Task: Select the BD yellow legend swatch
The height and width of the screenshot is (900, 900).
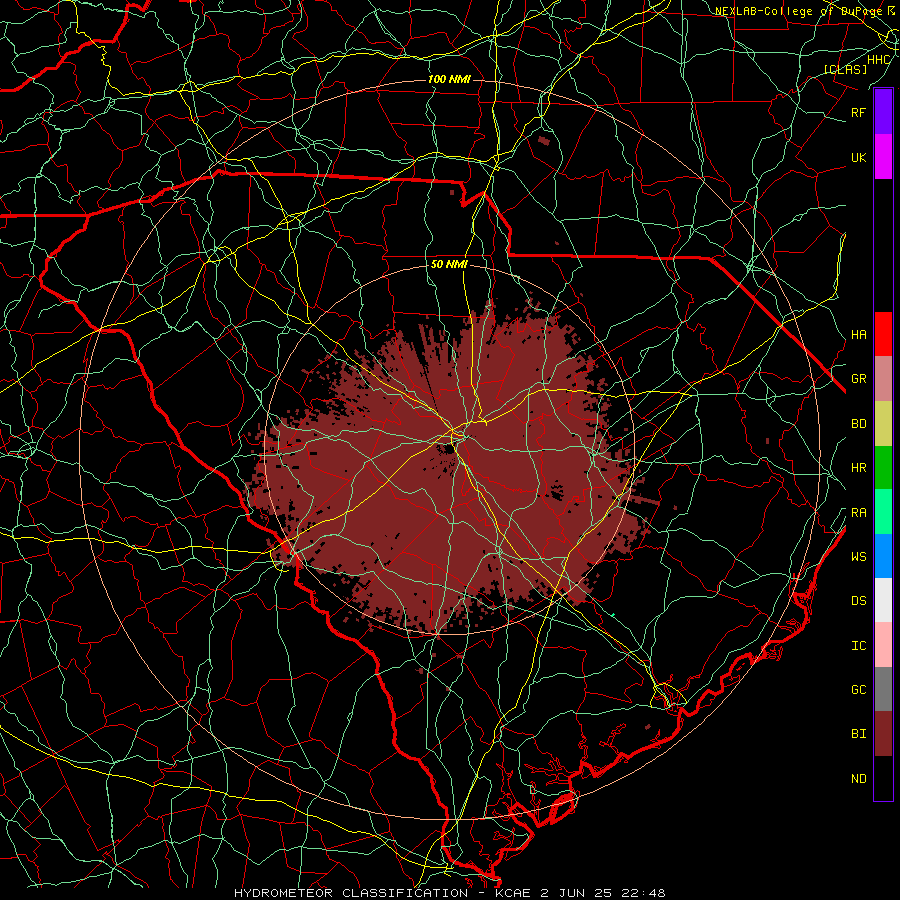Action: pos(883,424)
